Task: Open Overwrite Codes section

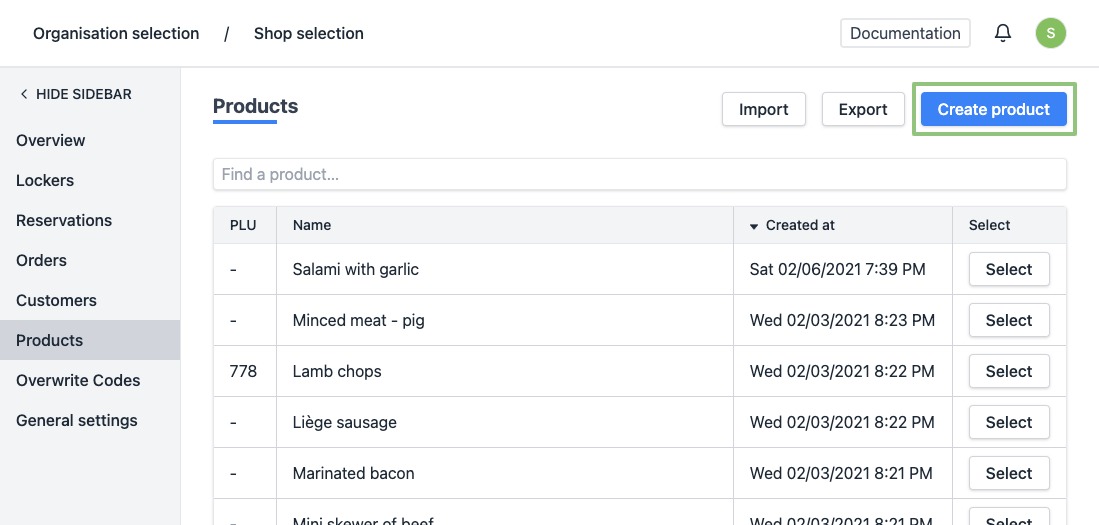Action: (x=78, y=380)
